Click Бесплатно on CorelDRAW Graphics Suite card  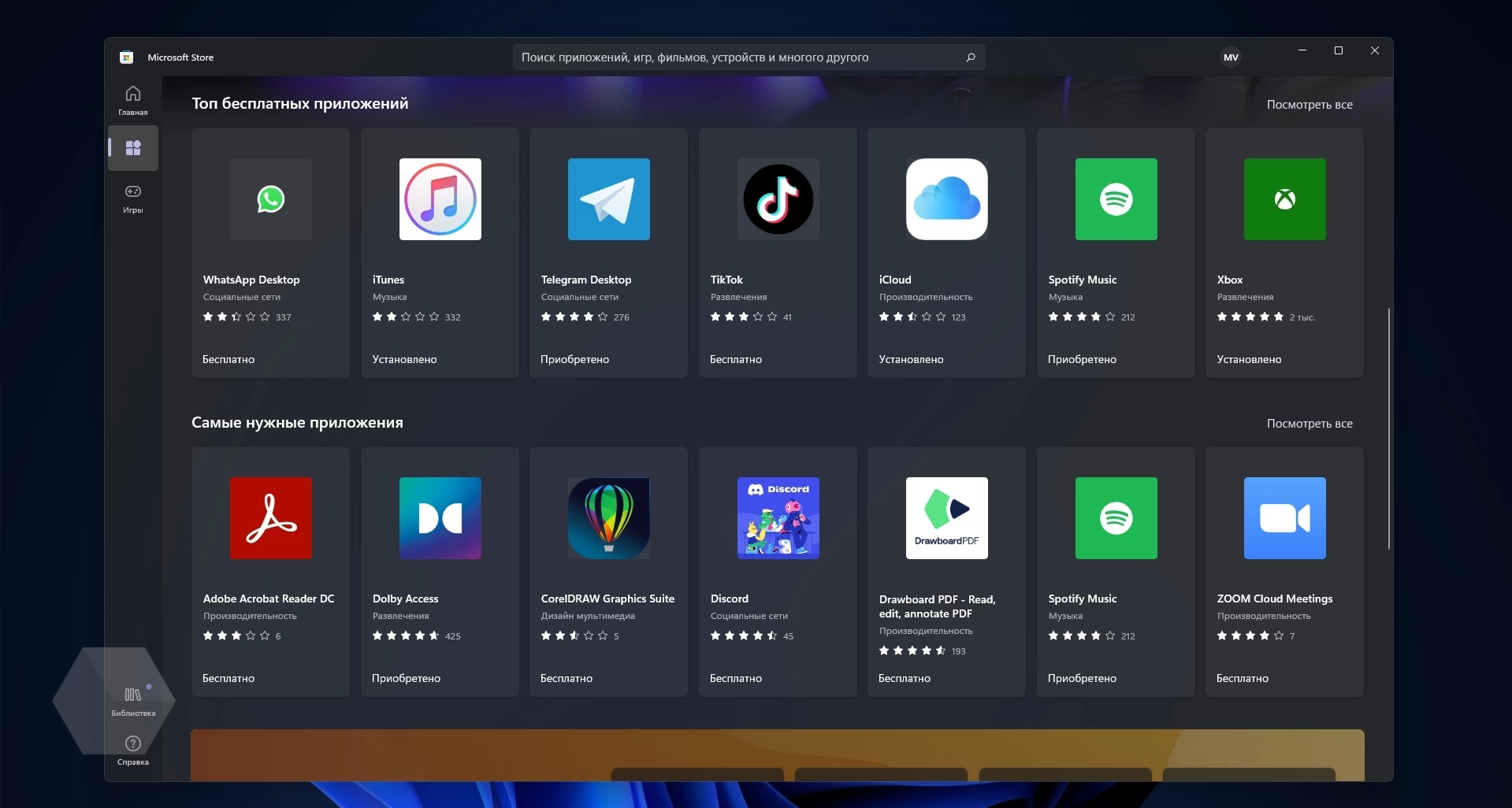pyautogui.click(x=567, y=678)
